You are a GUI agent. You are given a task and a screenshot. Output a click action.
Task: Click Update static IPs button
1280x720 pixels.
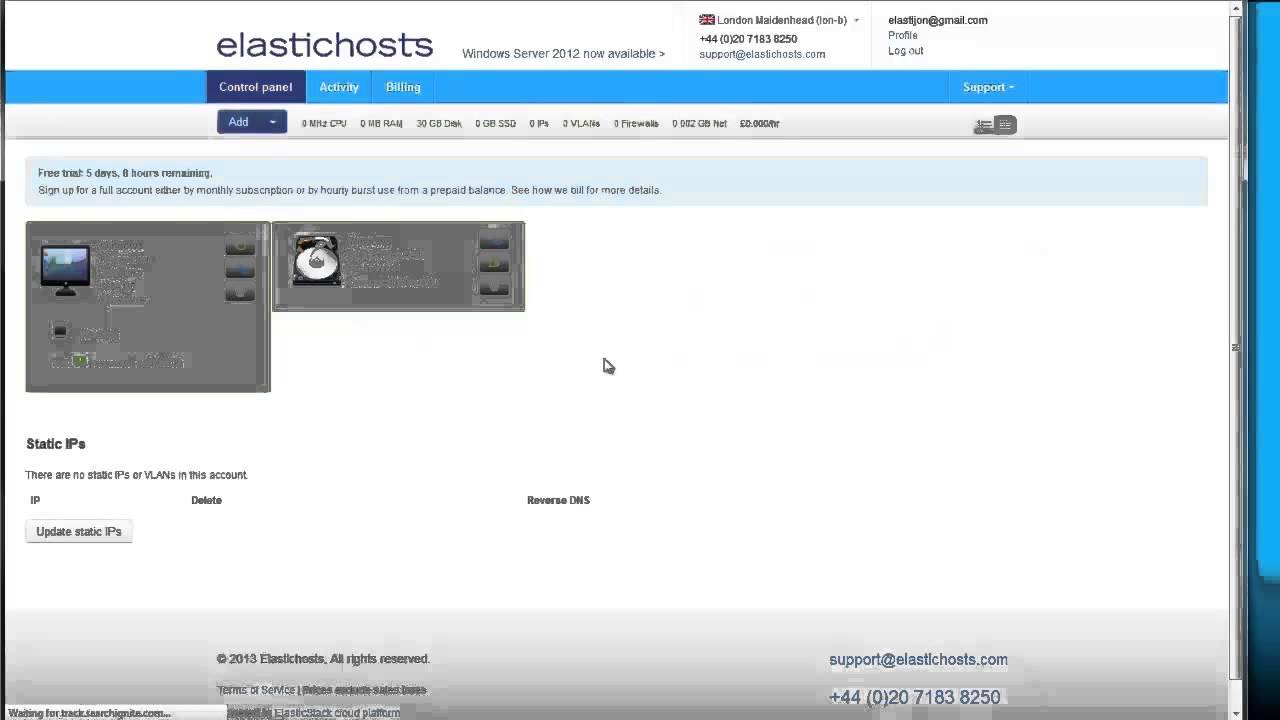tap(79, 532)
